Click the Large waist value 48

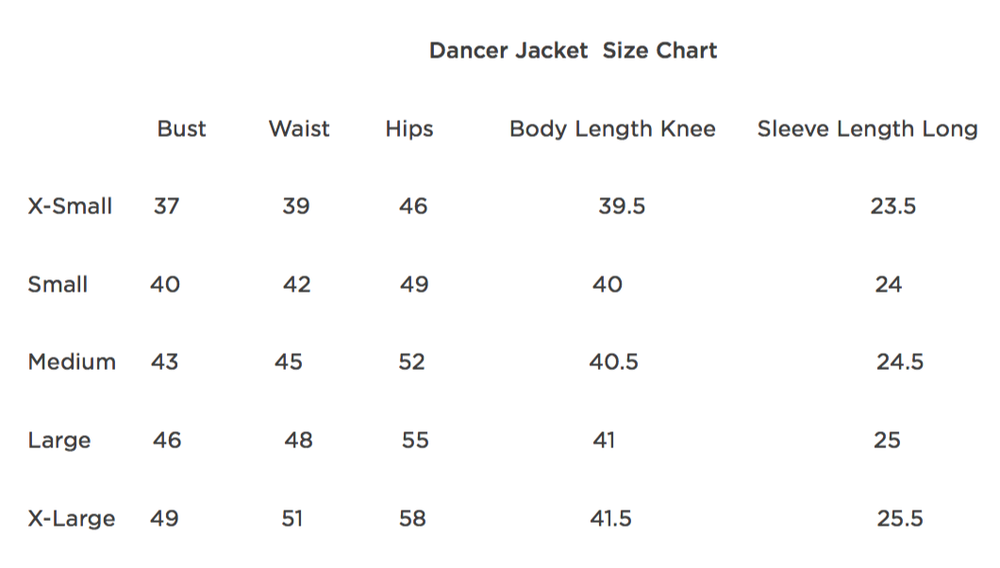(298, 440)
